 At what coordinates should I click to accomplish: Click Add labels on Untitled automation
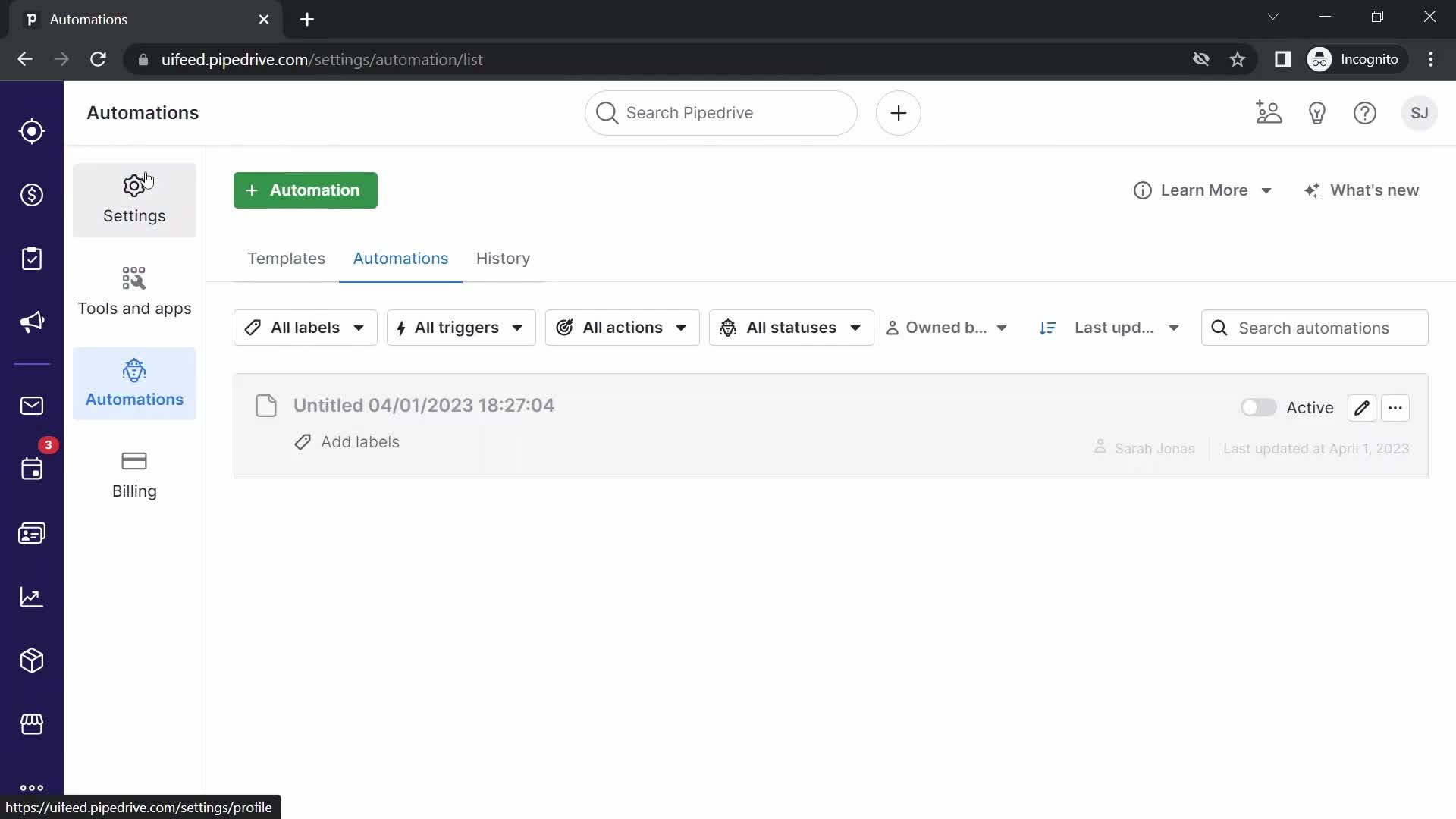(347, 442)
